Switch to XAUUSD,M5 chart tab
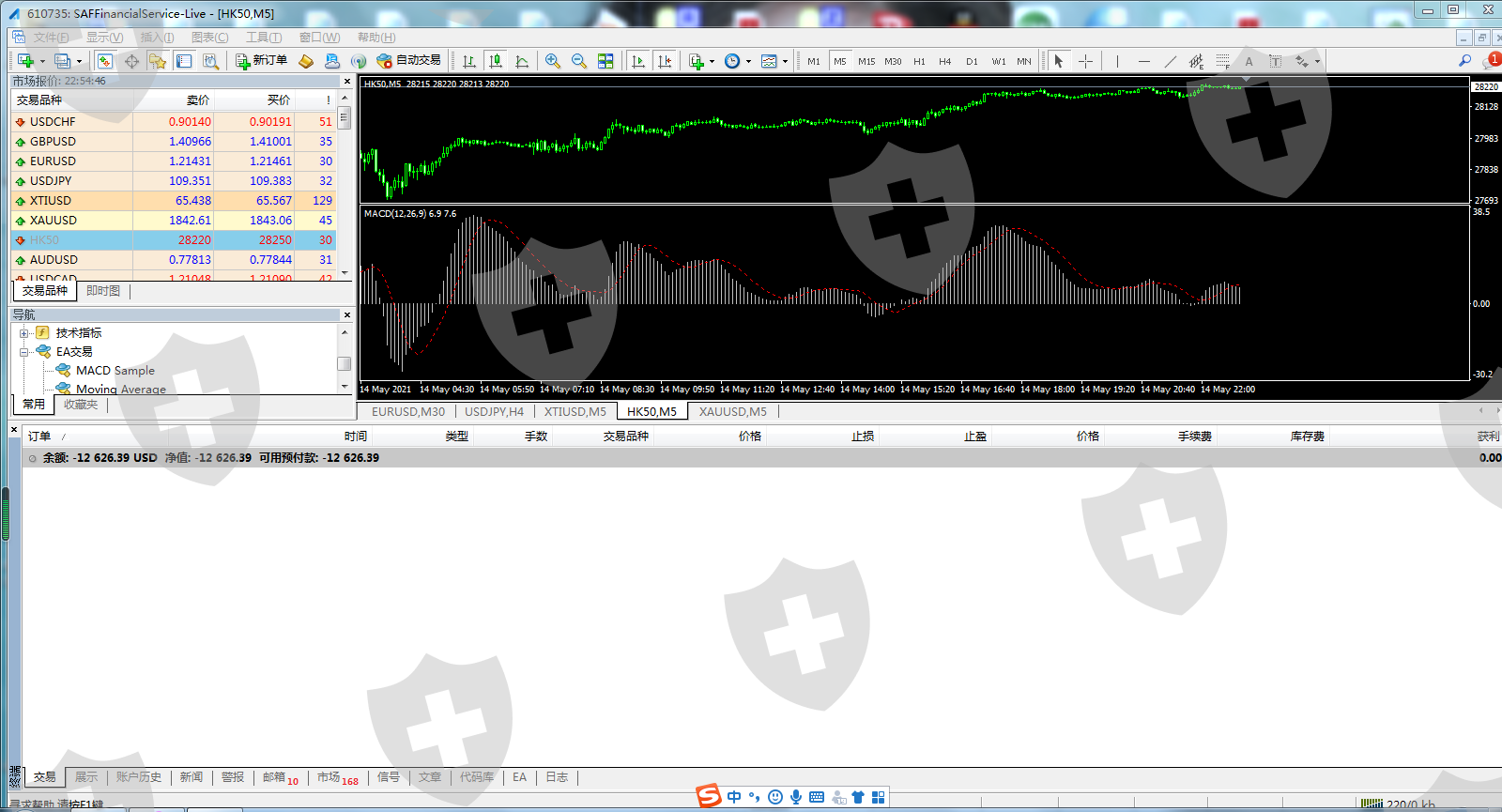This screenshot has height=812, width=1502. pyautogui.click(x=733, y=411)
